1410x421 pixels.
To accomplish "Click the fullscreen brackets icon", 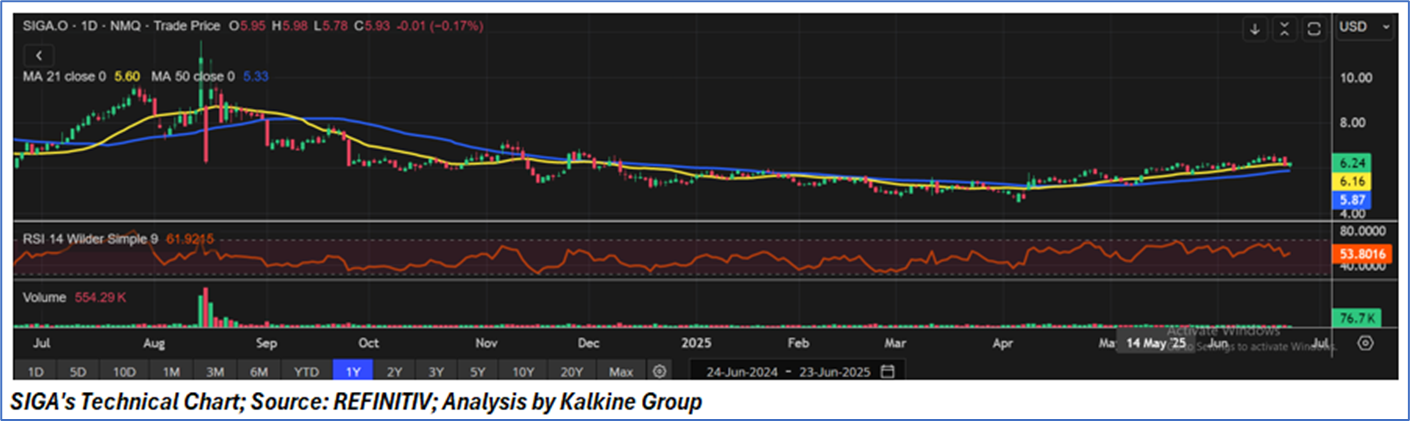I will tap(1315, 29).
